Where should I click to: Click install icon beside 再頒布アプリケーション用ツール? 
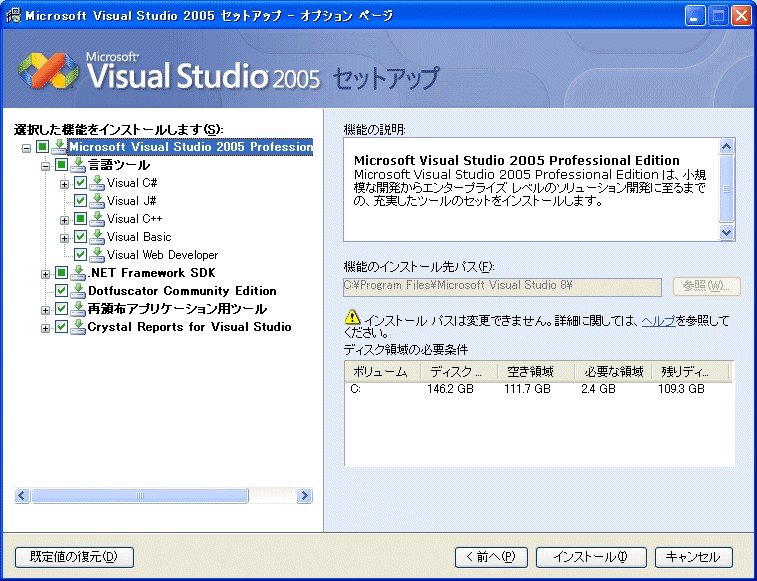click(78, 309)
